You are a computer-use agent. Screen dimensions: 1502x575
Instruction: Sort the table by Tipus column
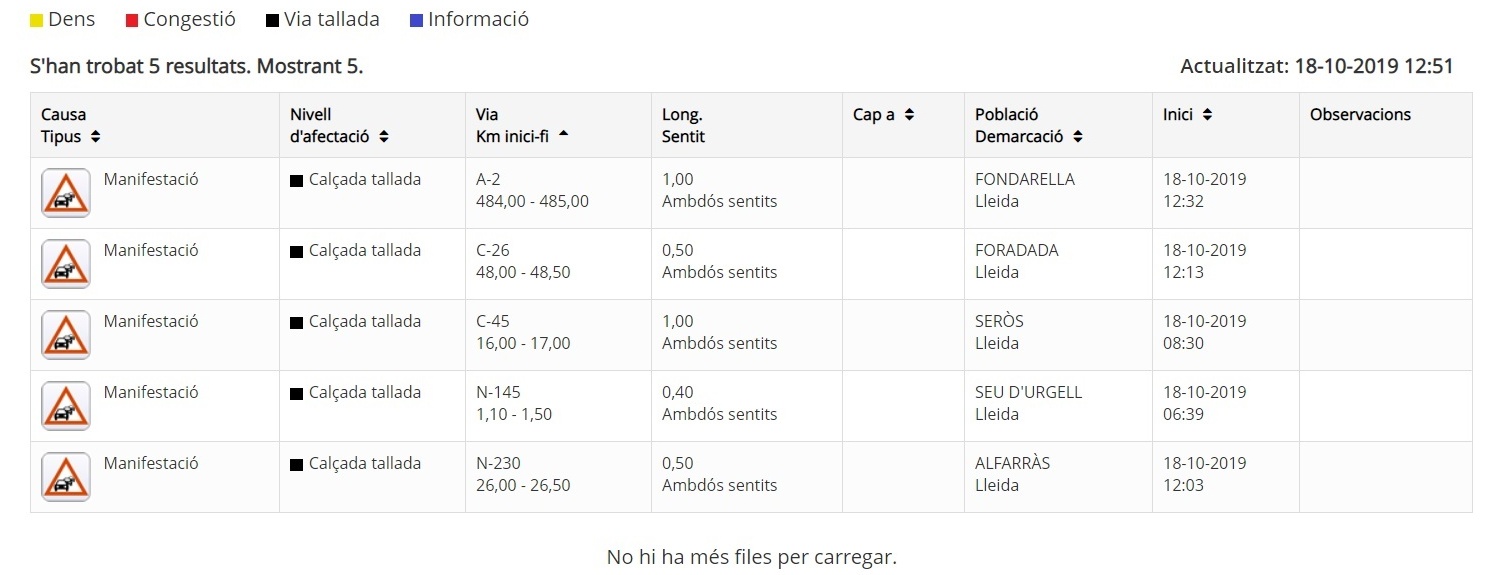pyautogui.click(x=95, y=137)
